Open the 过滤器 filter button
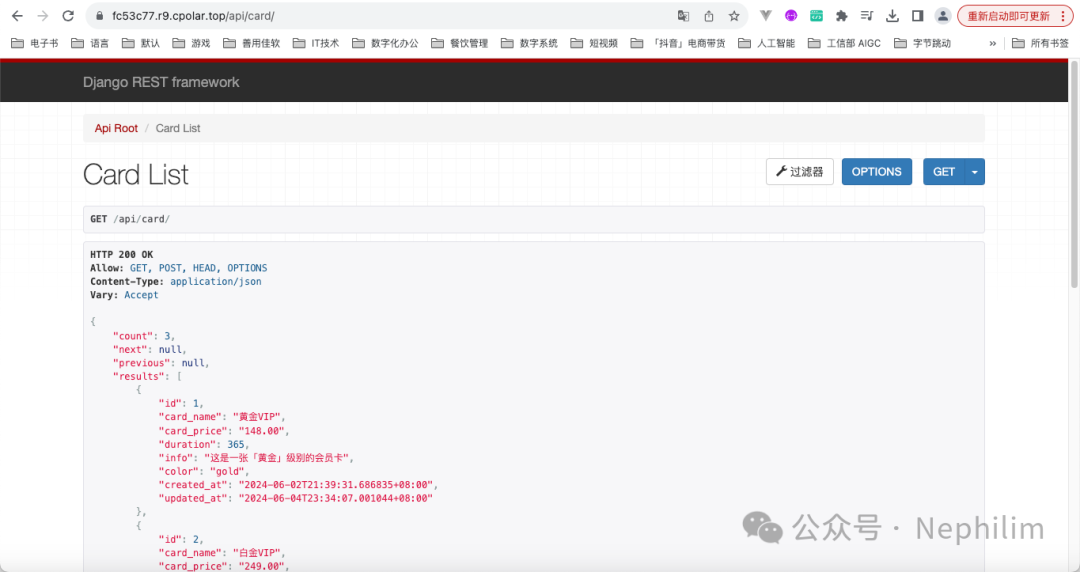This screenshot has width=1080, height=572. [x=800, y=172]
